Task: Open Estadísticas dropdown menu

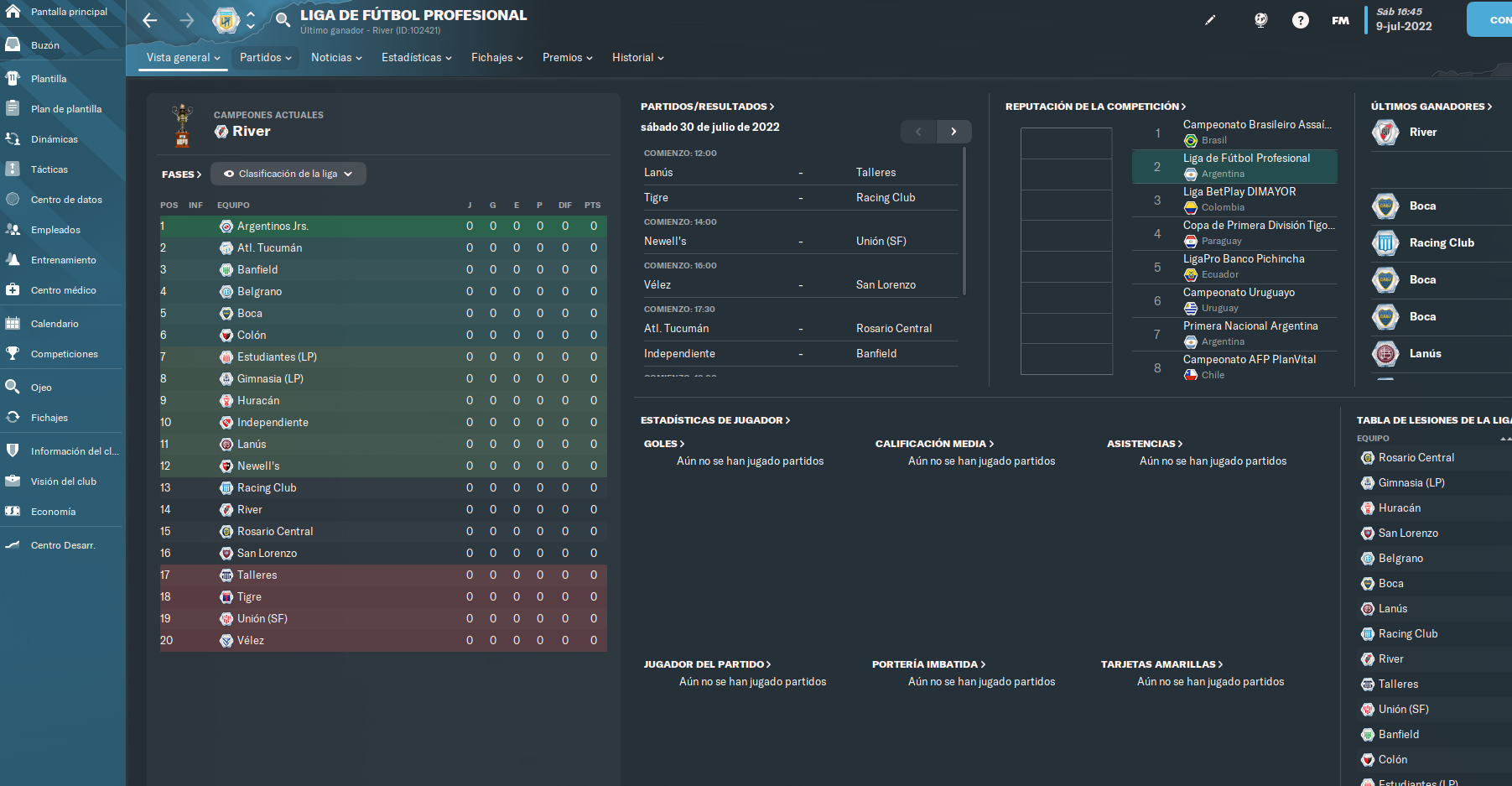Action: point(416,58)
